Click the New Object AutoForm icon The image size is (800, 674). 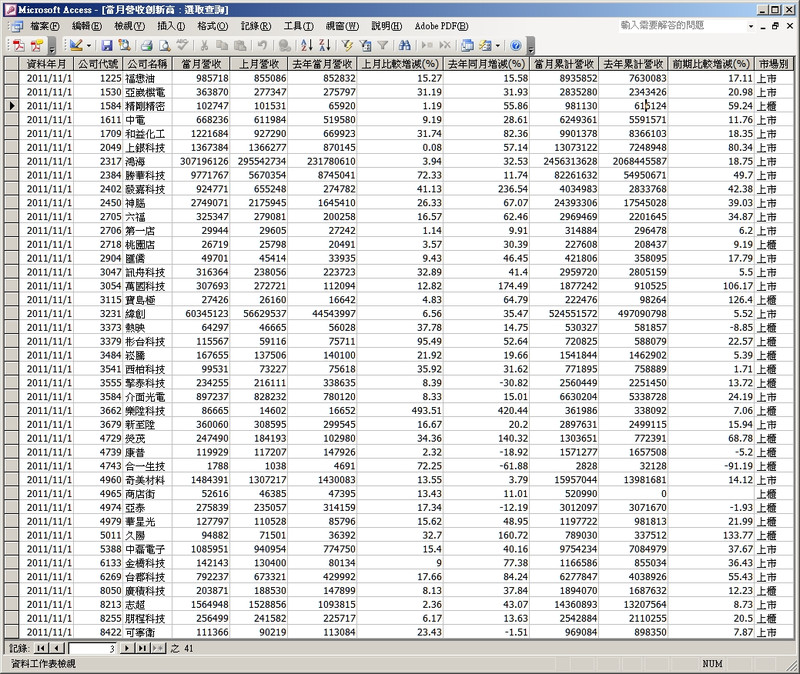coord(485,45)
